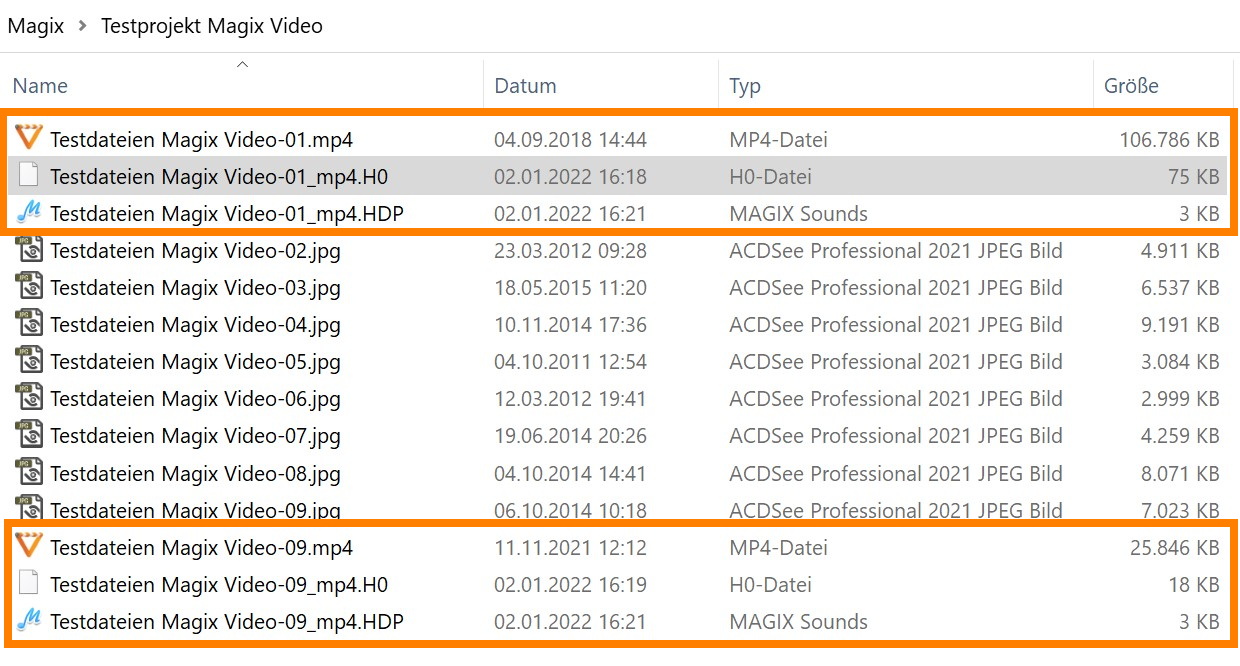Select file Testdateien Magix Video-06.jpg
This screenshot has width=1240, height=666.
196,399
